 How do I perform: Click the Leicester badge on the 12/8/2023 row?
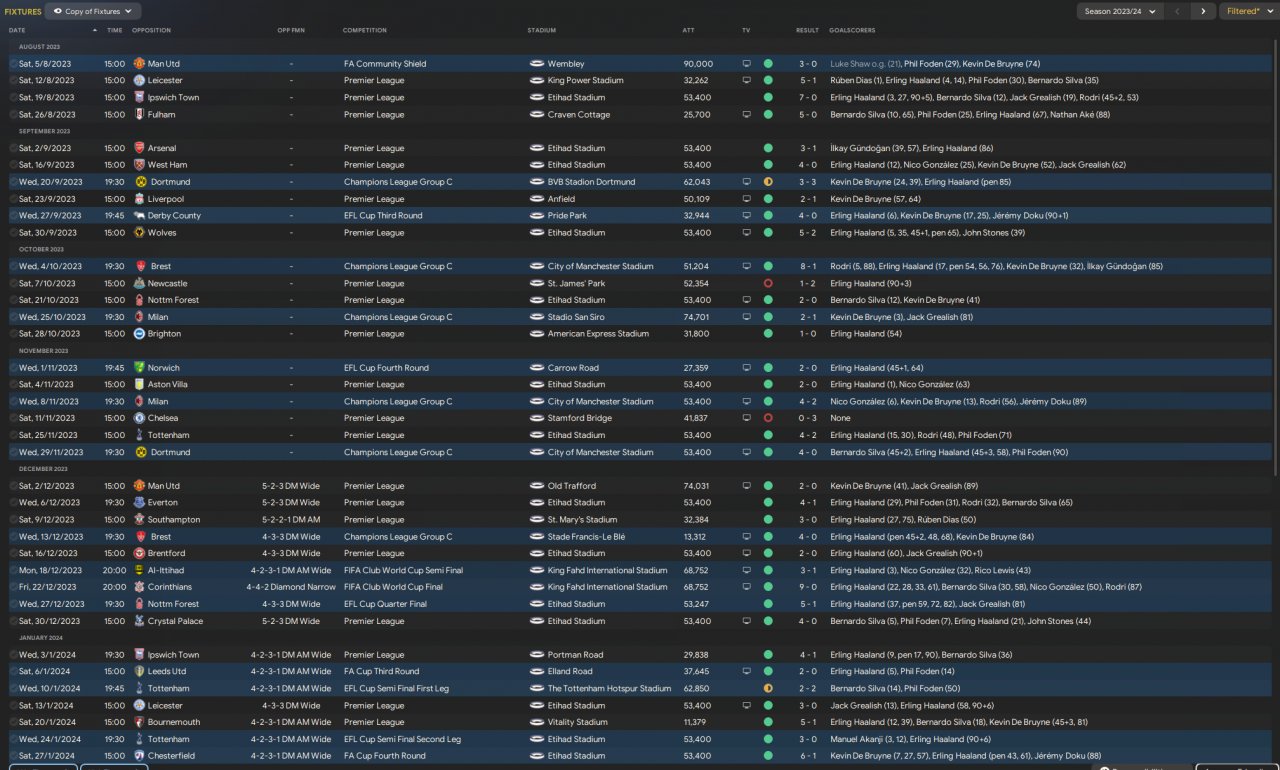(x=139, y=81)
